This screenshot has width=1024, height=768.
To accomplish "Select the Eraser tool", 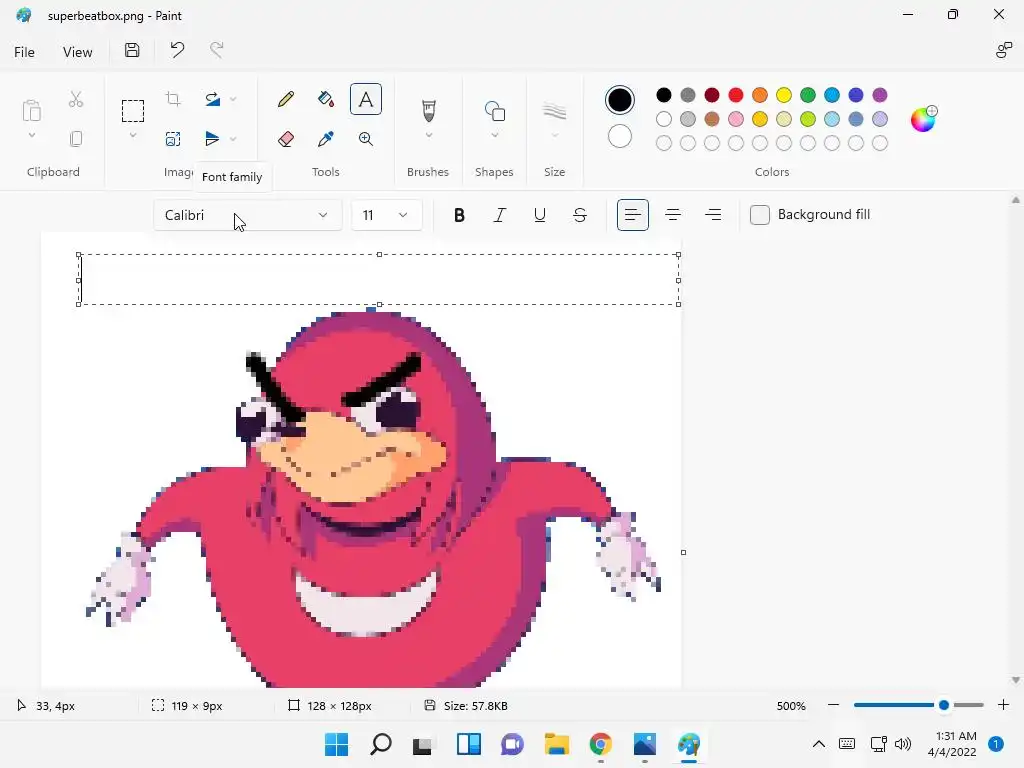I will [285, 138].
